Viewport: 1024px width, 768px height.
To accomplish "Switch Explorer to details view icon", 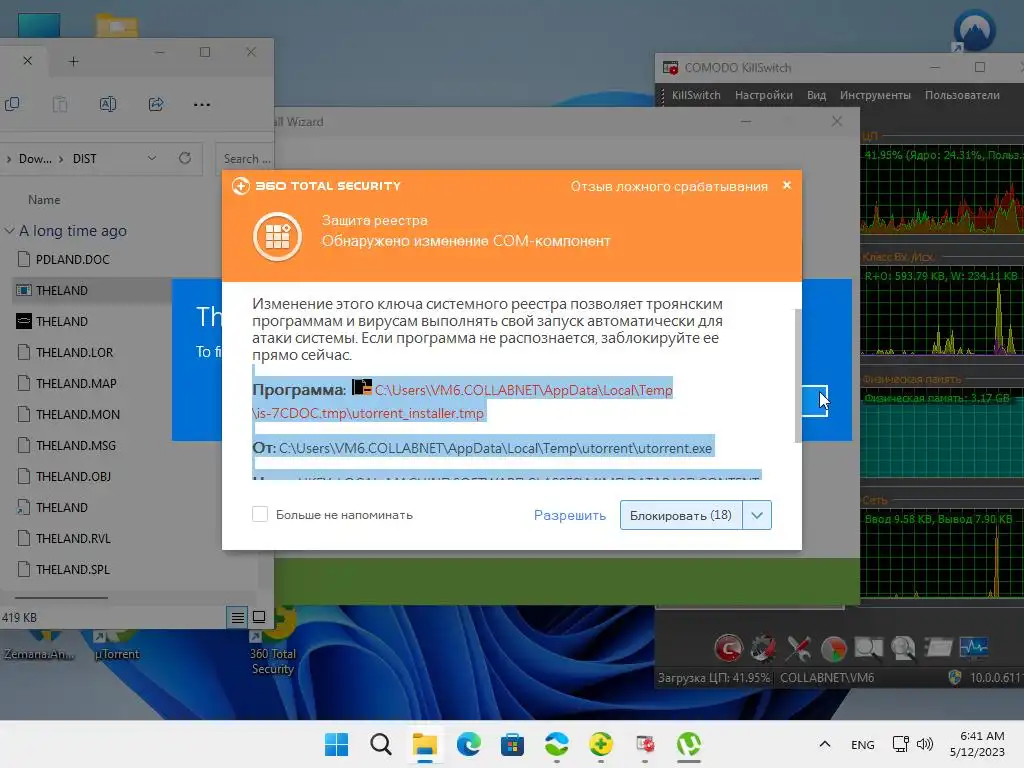I will coord(238,616).
